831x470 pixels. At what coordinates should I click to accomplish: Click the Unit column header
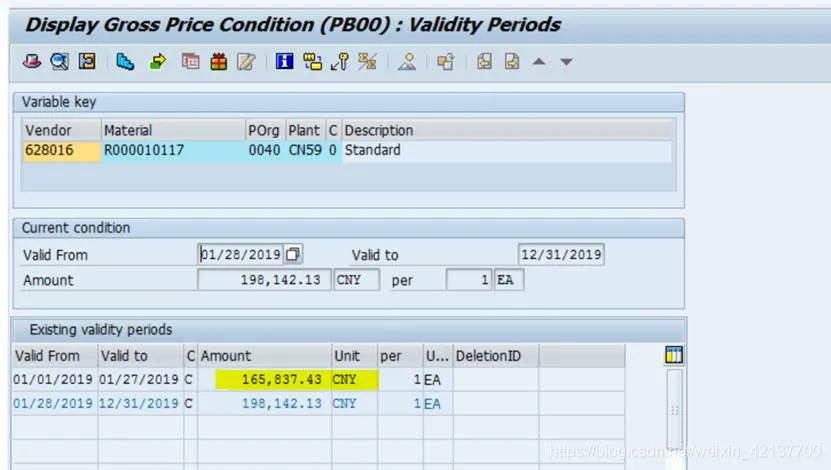355,356
